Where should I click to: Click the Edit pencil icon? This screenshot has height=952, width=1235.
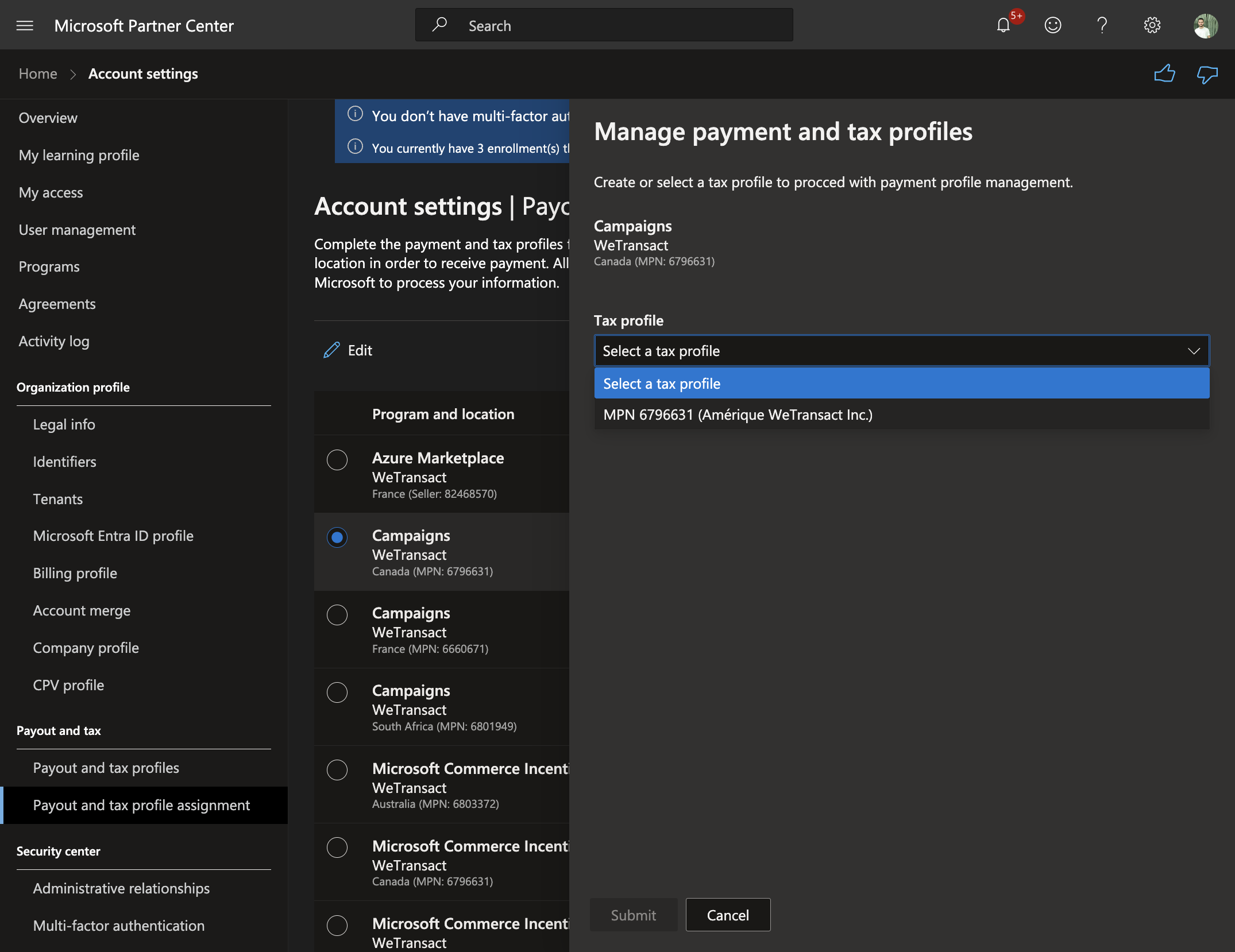(331, 350)
